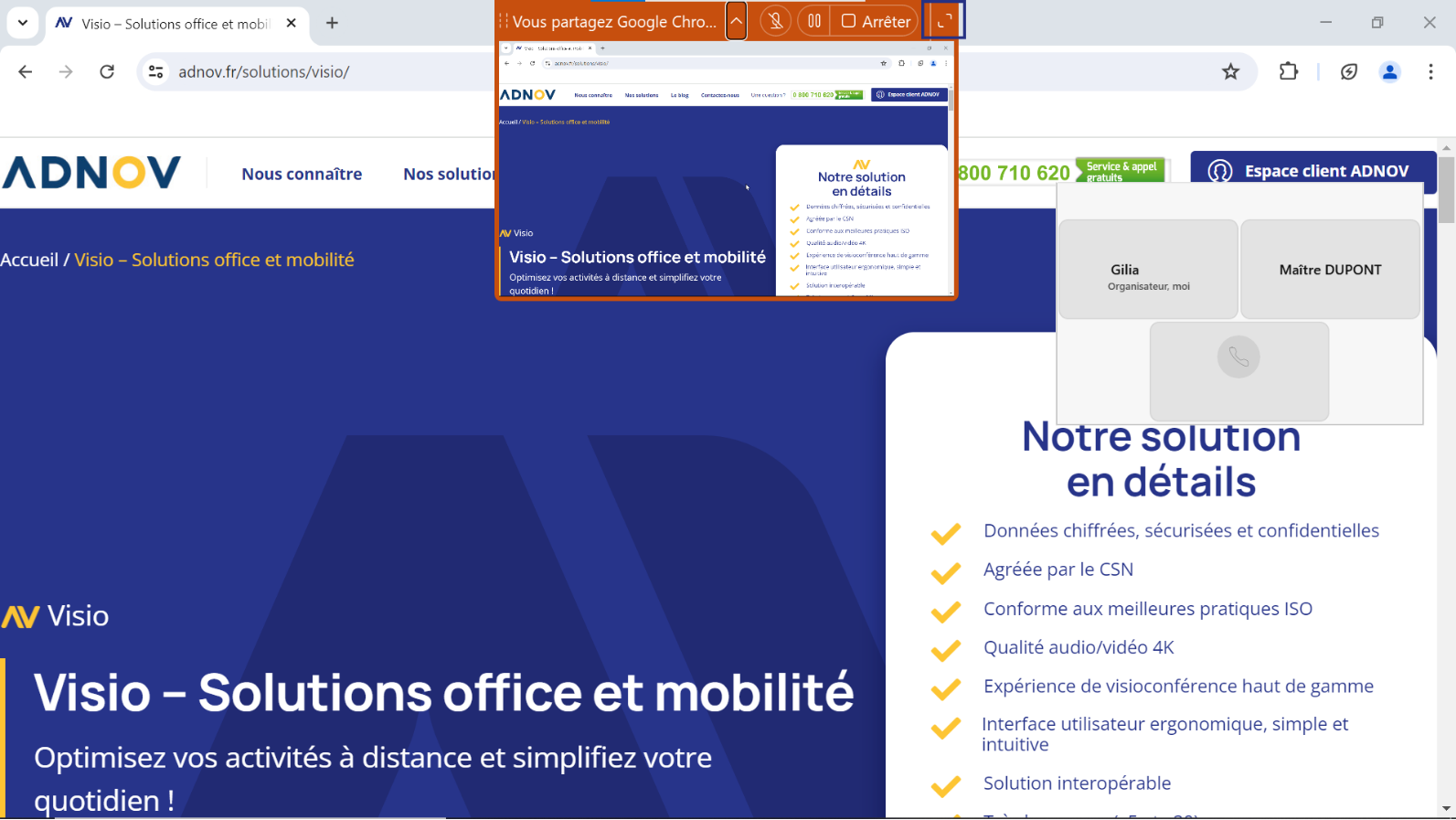
Task: Open the Nous connaître menu
Action: point(302,174)
